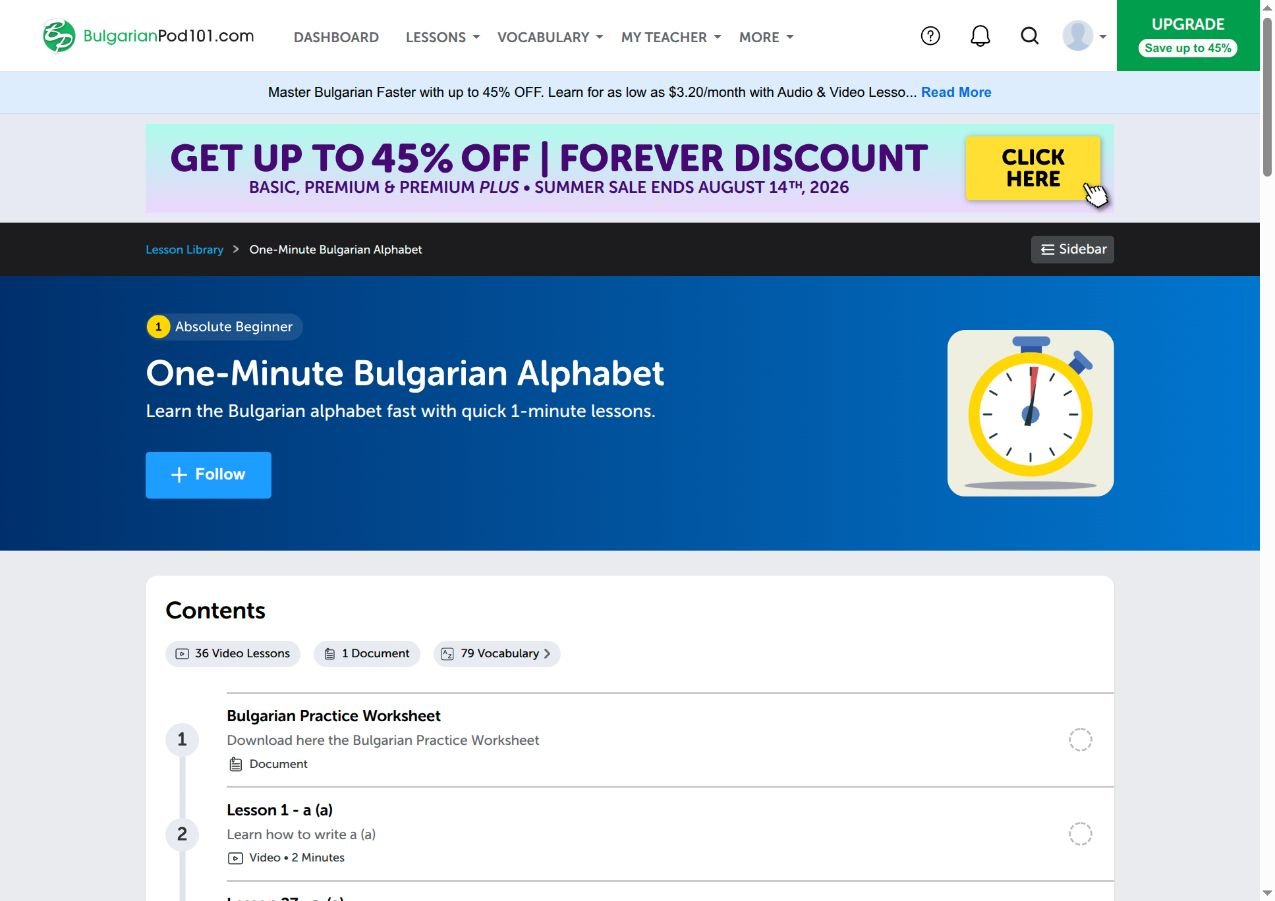Open the More dropdown menu
1275x901 pixels.
click(x=766, y=37)
